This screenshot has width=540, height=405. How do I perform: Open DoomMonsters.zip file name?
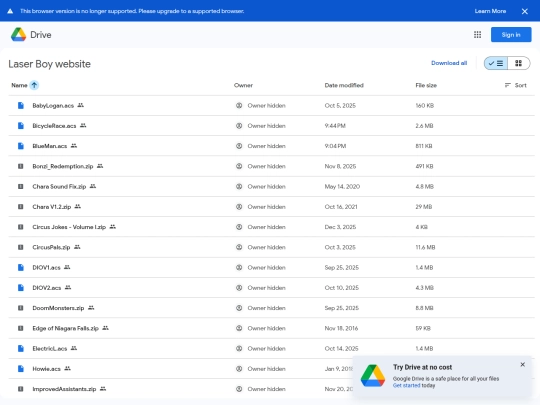(58, 308)
